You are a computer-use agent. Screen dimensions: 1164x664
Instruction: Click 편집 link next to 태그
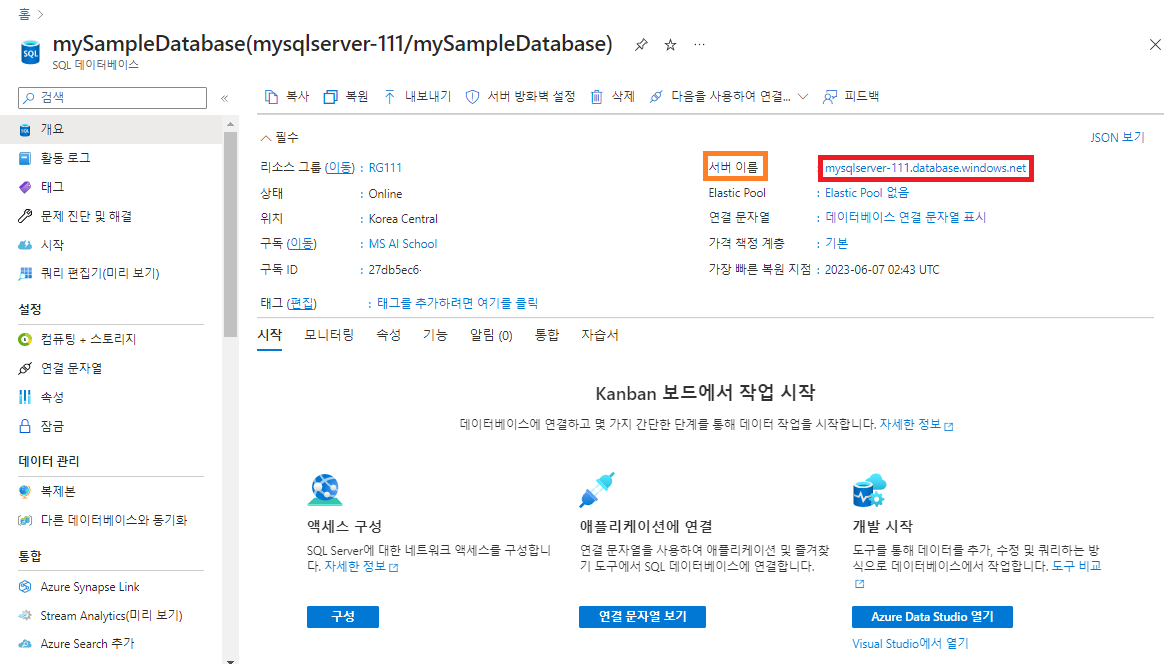[303, 303]
